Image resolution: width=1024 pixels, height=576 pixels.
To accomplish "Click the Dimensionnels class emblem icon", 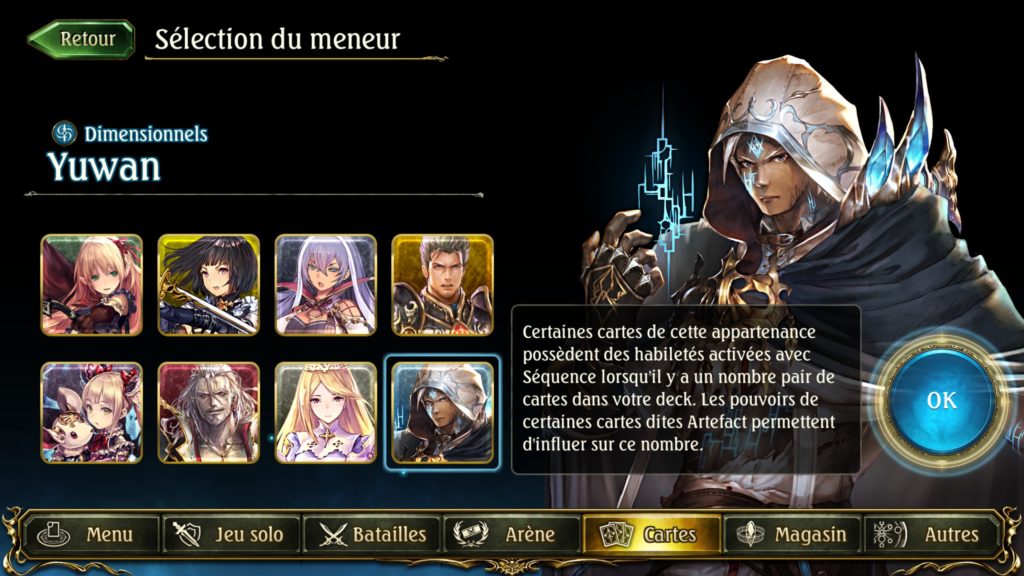I will click(65, 133).
